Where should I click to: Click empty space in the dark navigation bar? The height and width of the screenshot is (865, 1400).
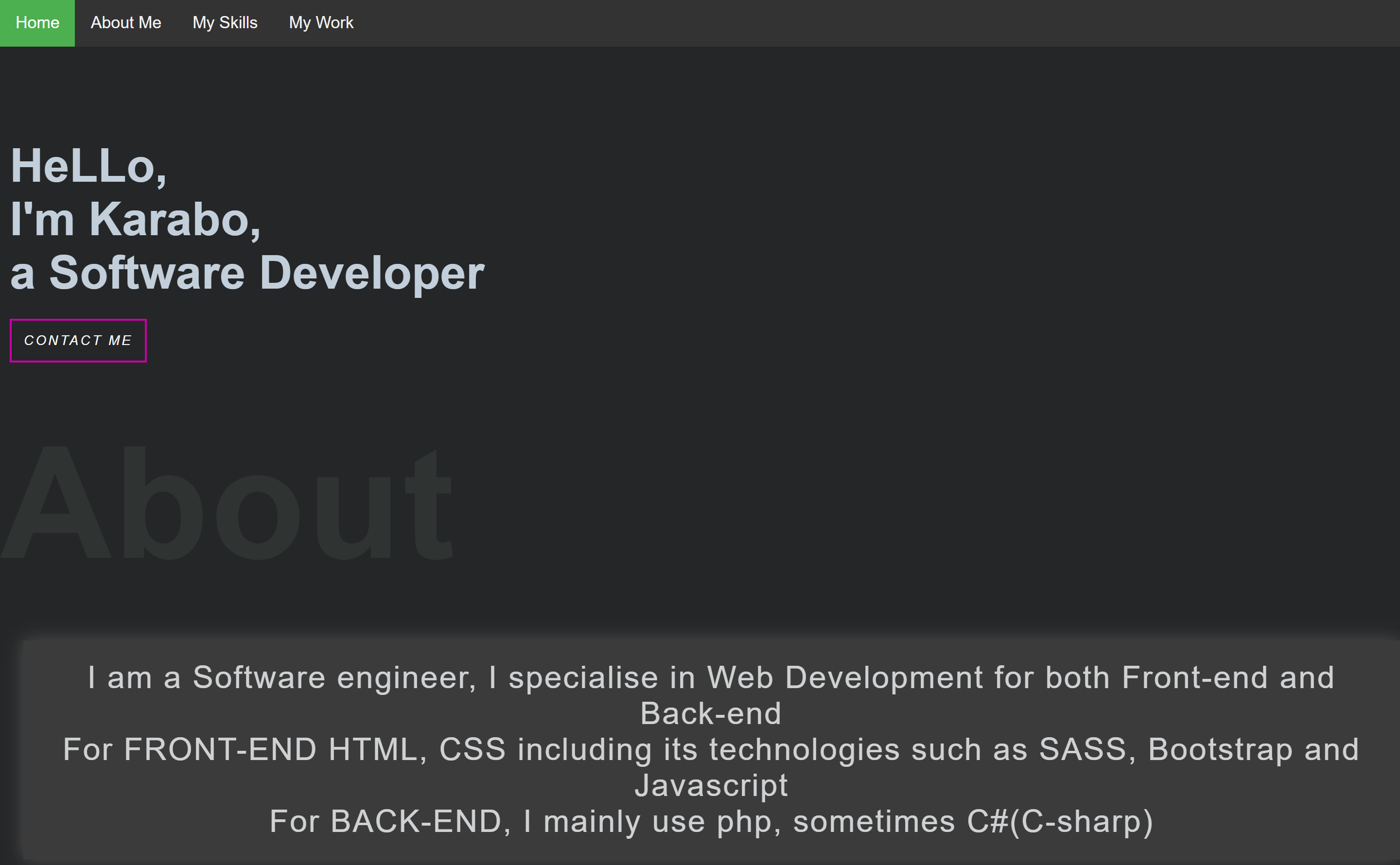click(858, 23)
